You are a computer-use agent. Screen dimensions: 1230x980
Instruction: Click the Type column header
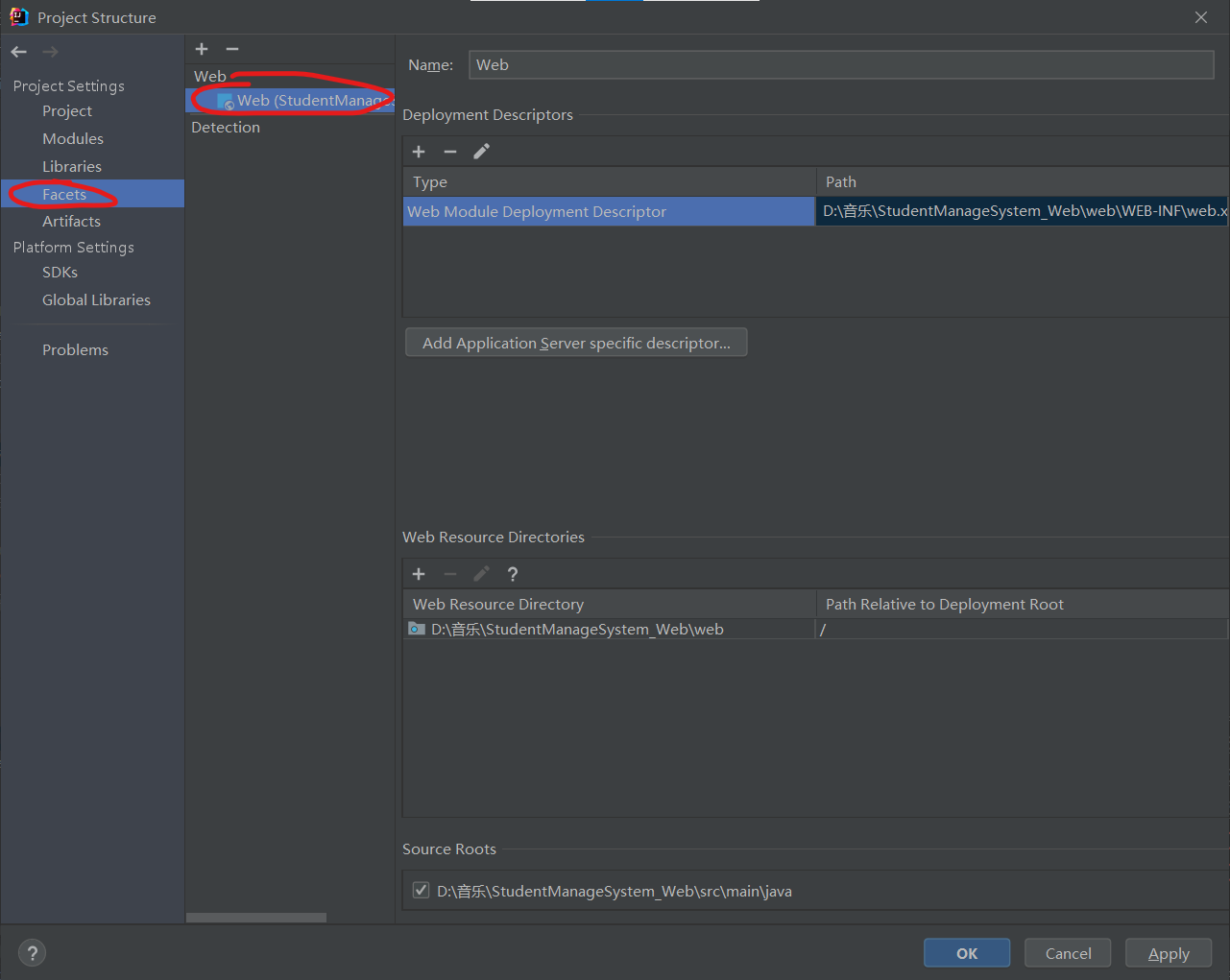click(610, 182)
